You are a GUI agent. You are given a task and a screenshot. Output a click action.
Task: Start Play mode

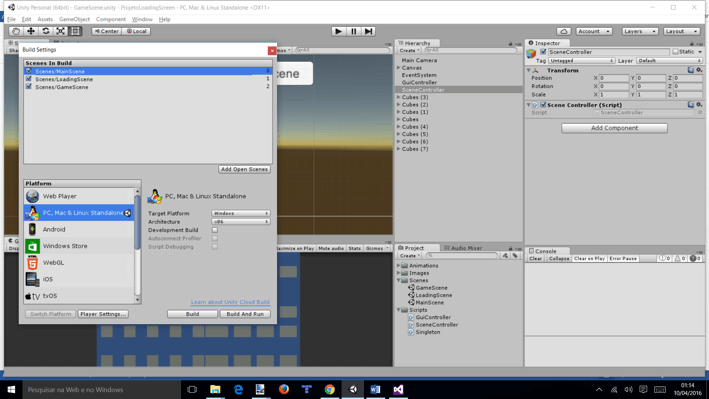click(338, 31)
